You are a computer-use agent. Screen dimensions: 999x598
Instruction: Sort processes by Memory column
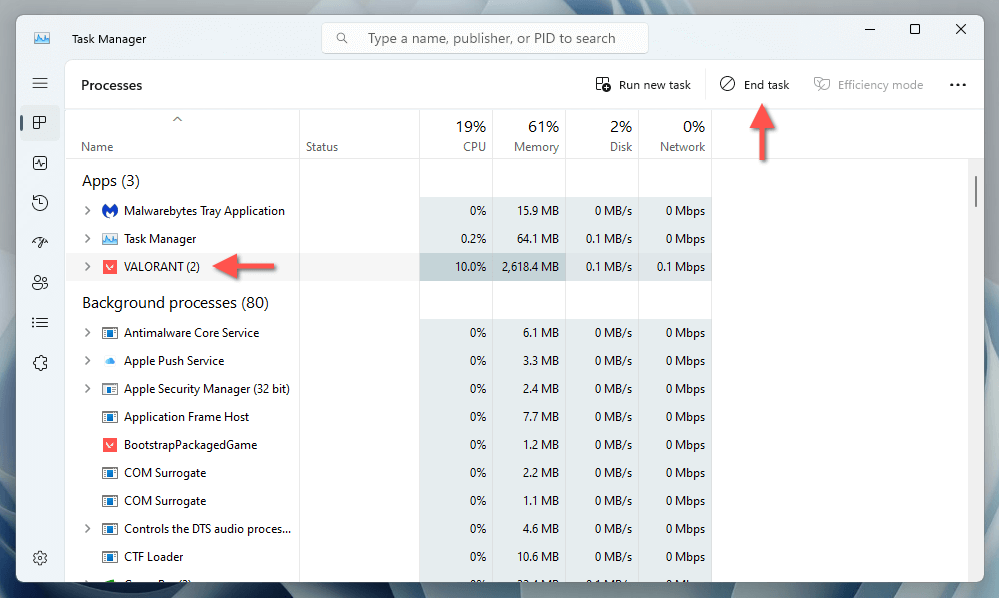pyautogui.click(x=536, y=136)
